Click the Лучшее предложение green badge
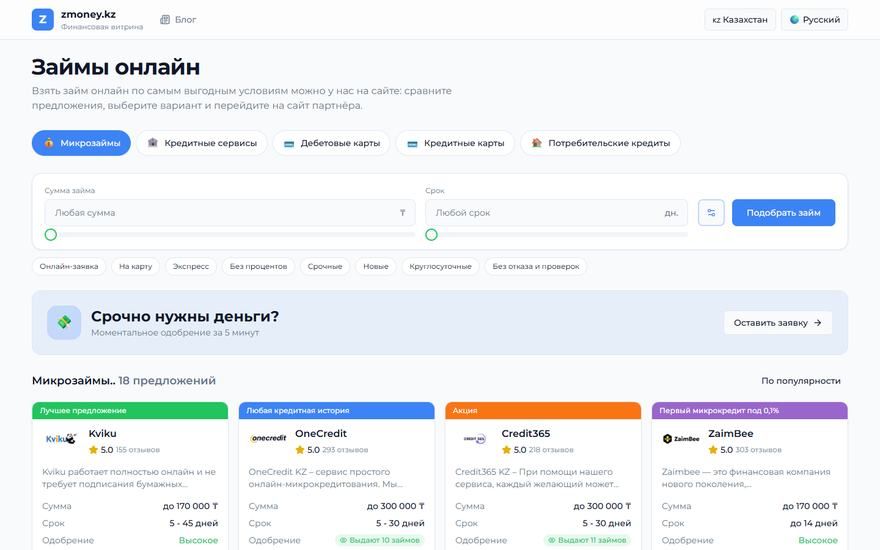The image size is (880, 550). pyautogui.click(x=130, y=410)
